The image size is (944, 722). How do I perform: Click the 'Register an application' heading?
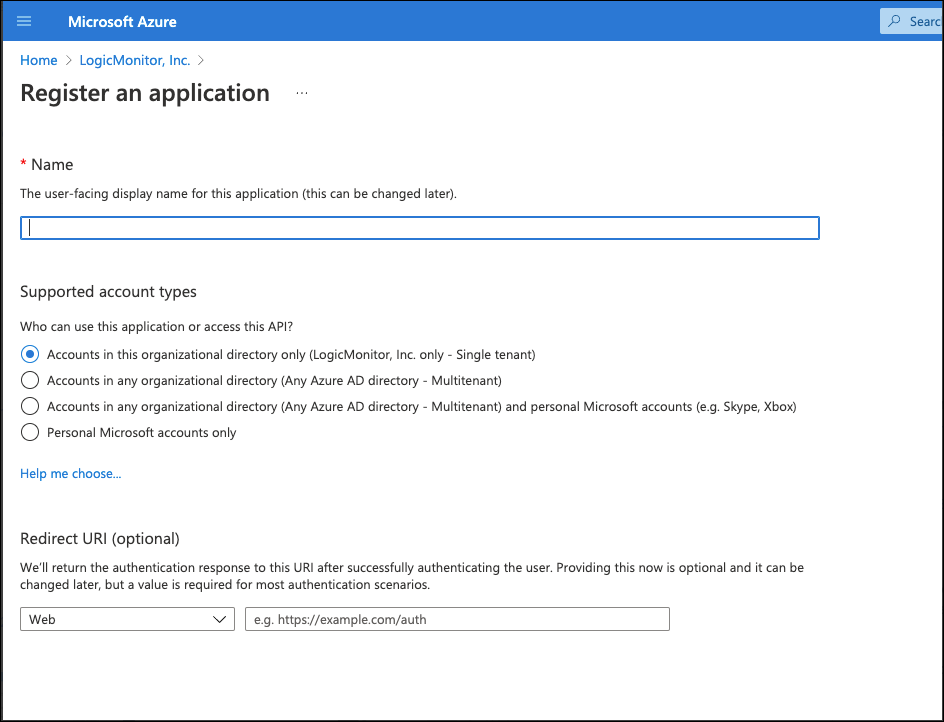coord(145,93)
